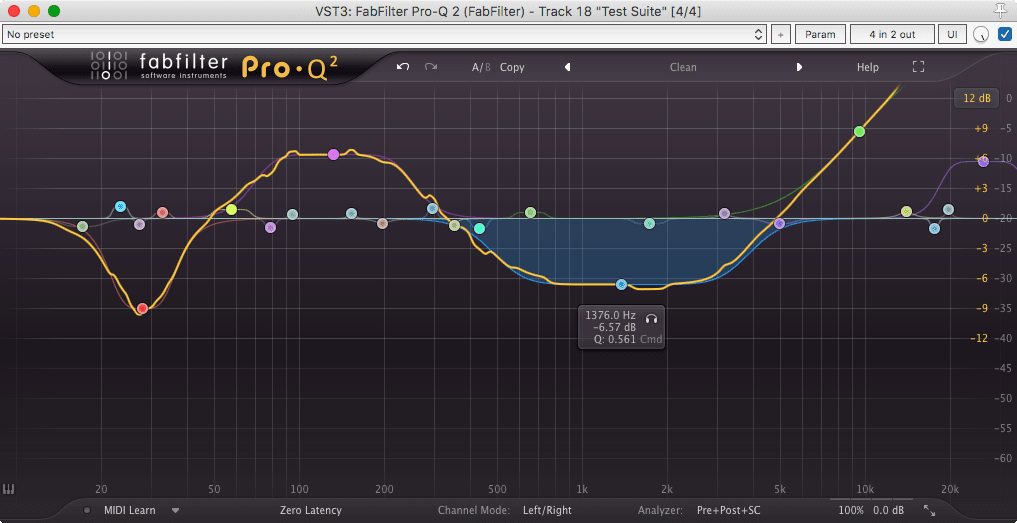Select the leftmost pale green band node

(x=82, y=226)
